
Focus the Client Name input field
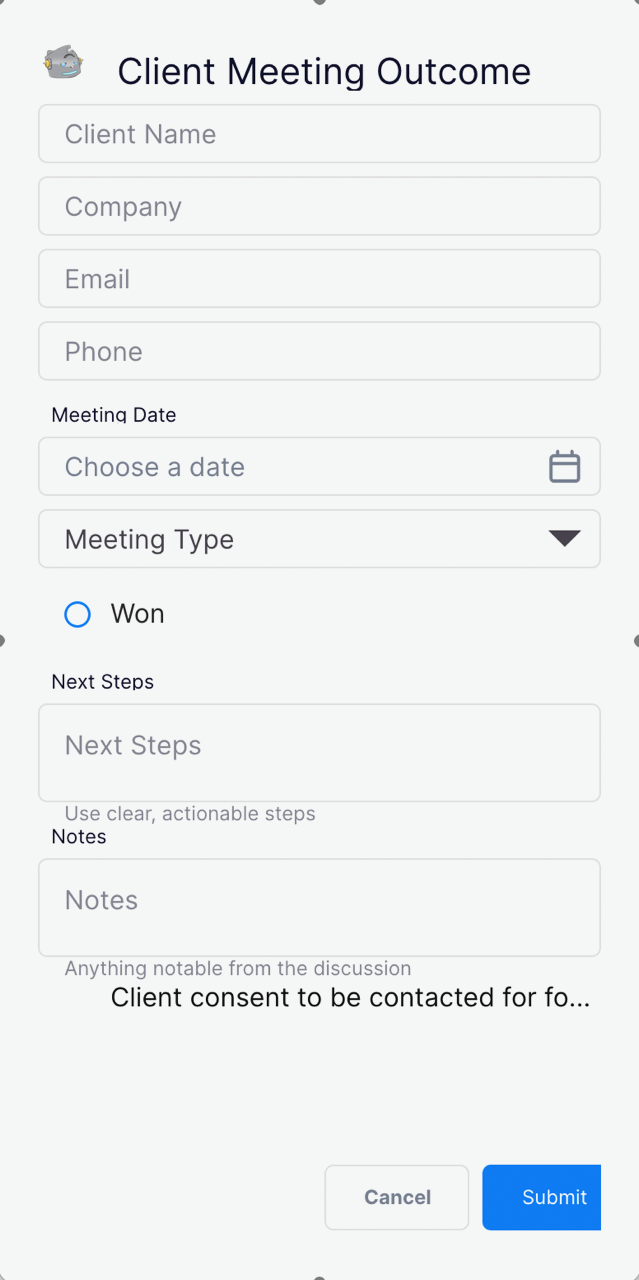click(319, 134)
